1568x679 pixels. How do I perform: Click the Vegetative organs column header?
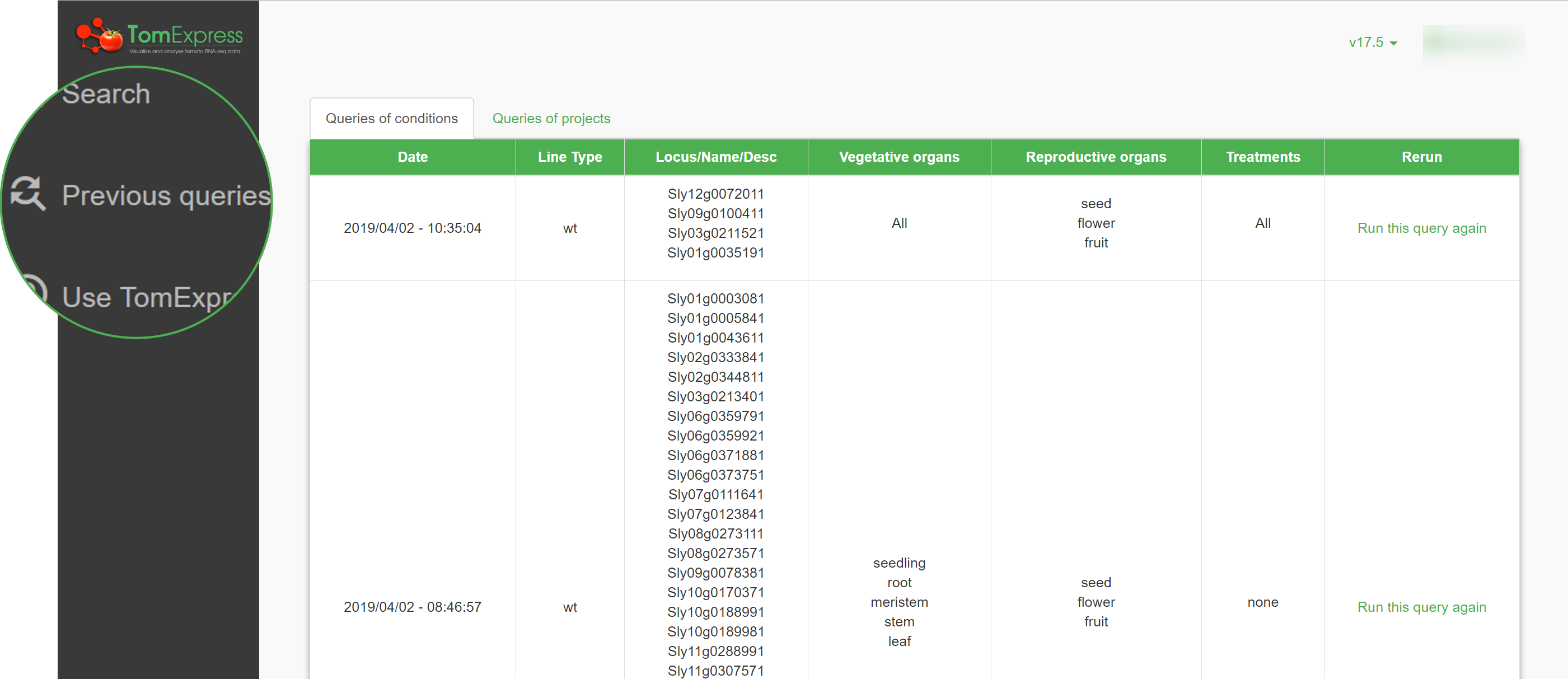point(899,156)
